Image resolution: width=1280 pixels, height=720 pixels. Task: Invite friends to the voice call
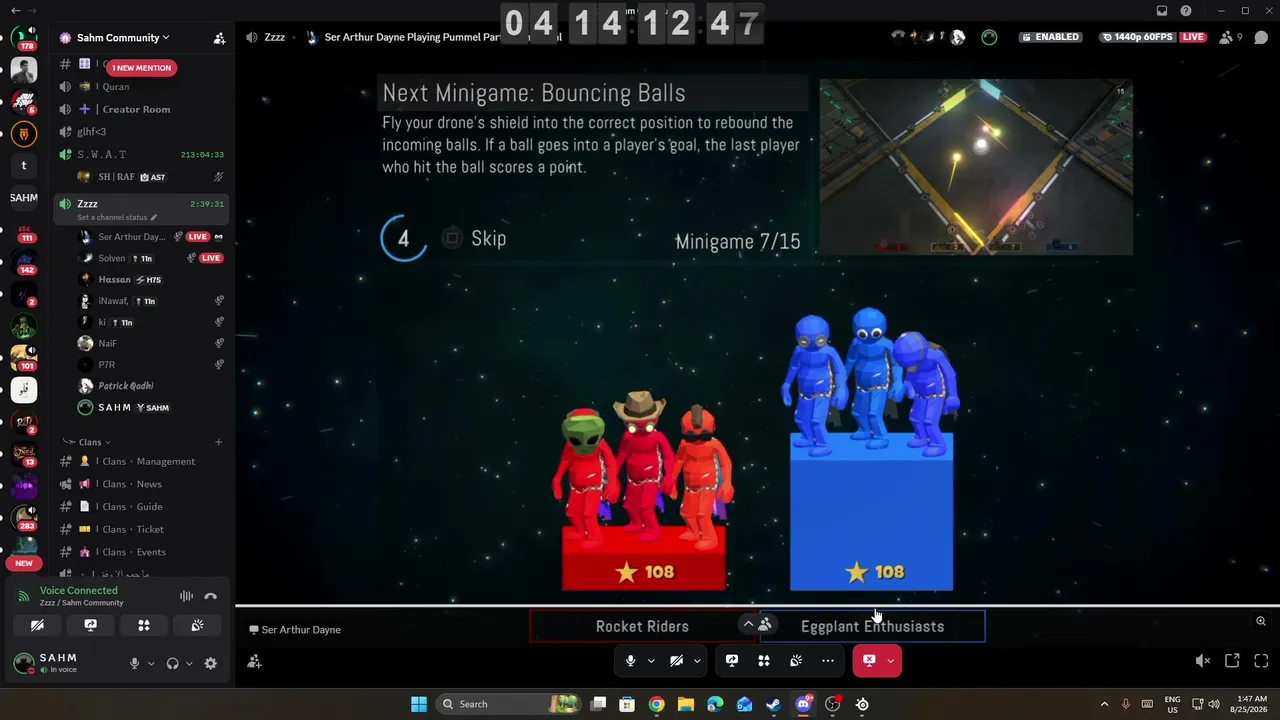[254, 661]
